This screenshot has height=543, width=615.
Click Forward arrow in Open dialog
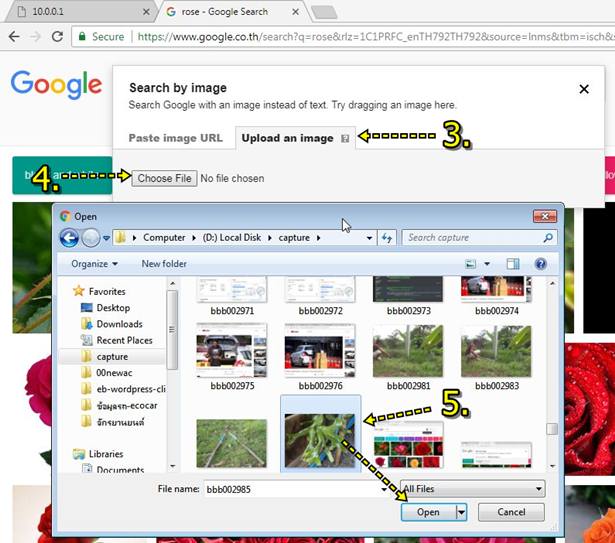click(91, 238)
